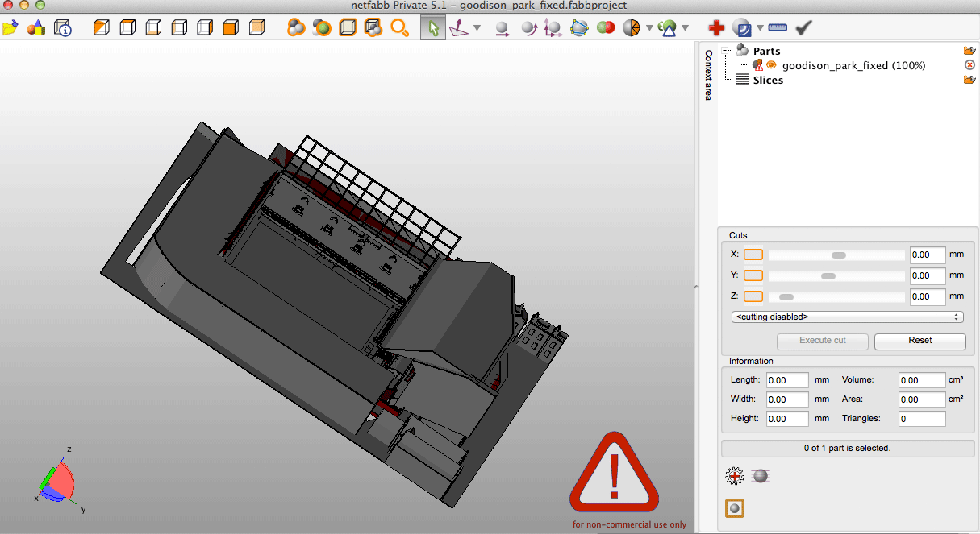Click the platform information icon
Screen dimensions: 980x534
(x=62, y=28)
